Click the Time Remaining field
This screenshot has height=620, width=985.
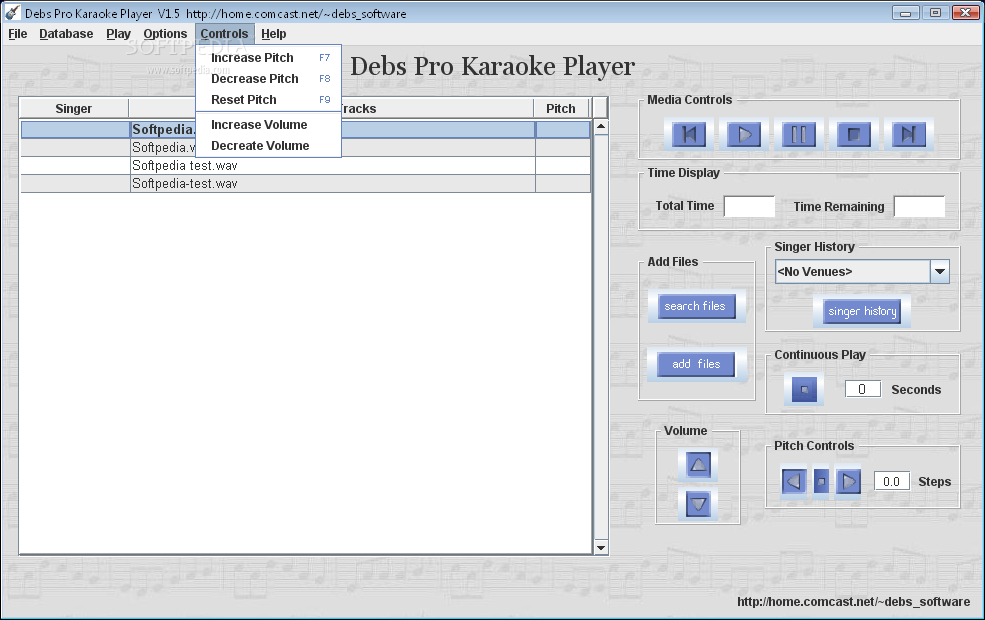919,206
